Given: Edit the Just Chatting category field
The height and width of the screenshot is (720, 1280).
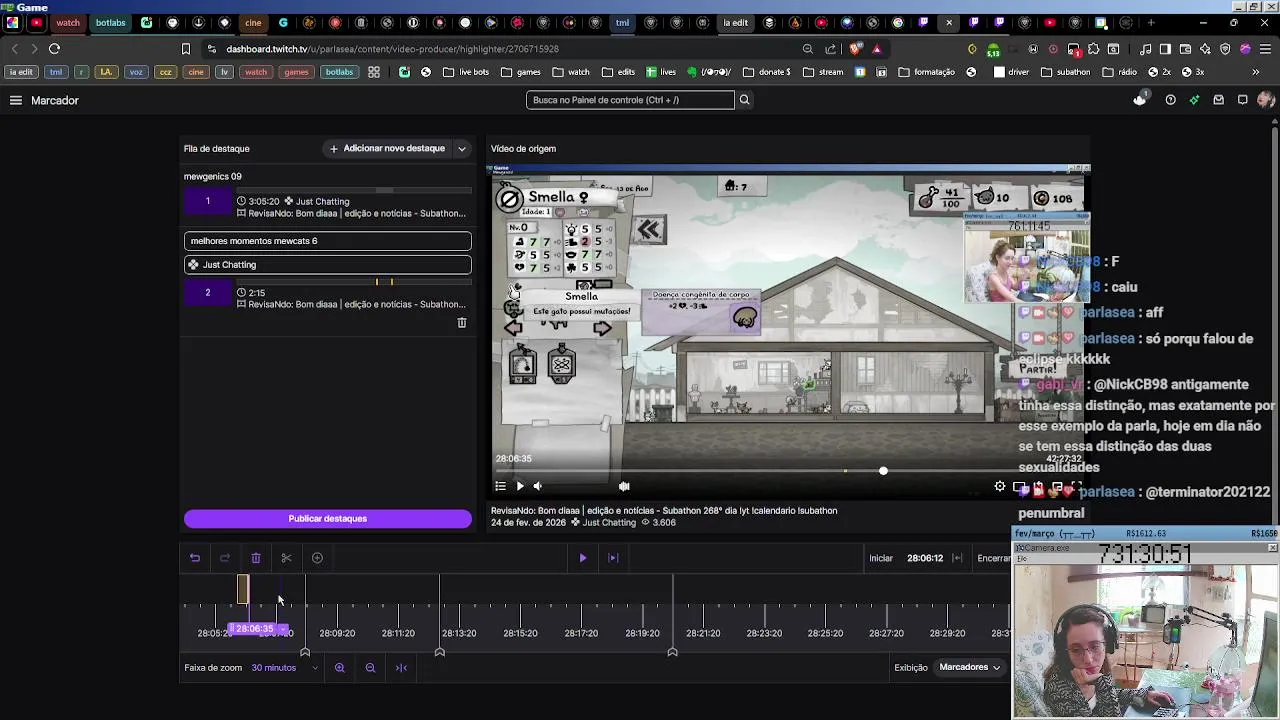Looking at the screenshot, I should tap(327, 265).
